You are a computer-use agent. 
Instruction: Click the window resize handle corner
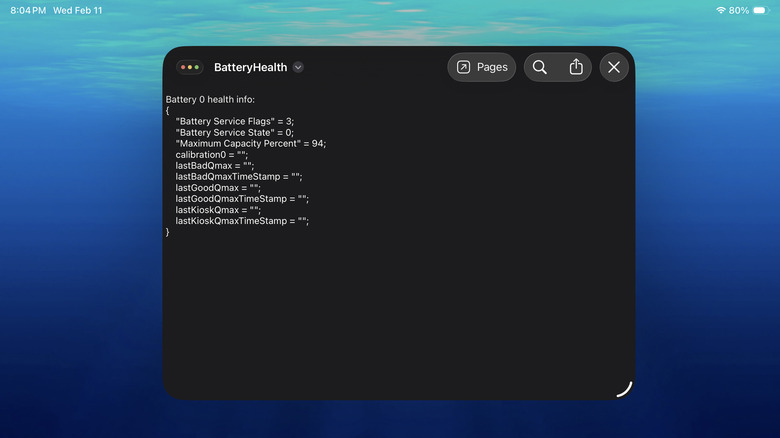tap(625, 389)
